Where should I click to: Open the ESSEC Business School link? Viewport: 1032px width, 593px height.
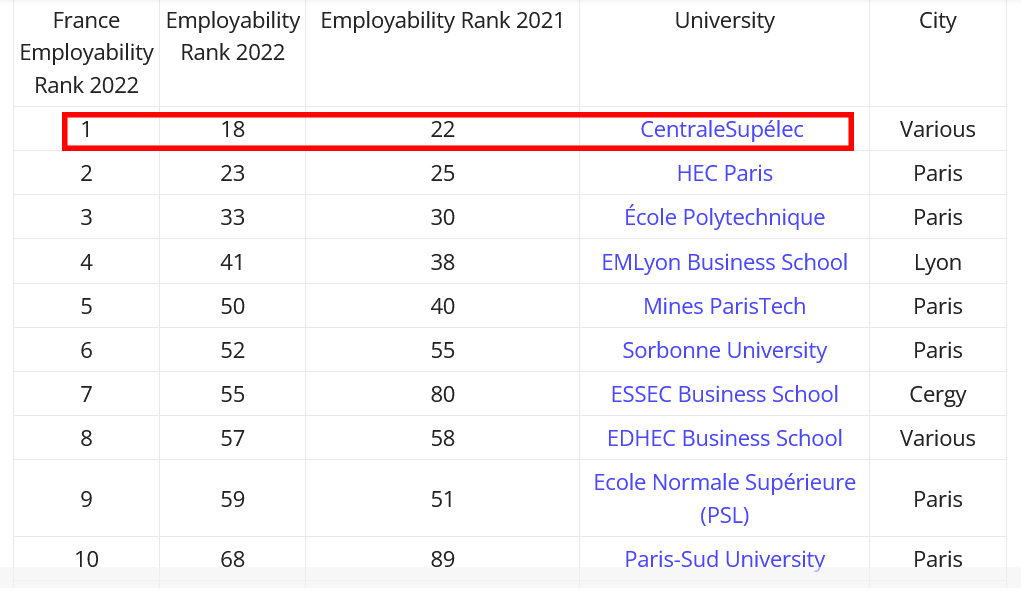pos(724,394)
